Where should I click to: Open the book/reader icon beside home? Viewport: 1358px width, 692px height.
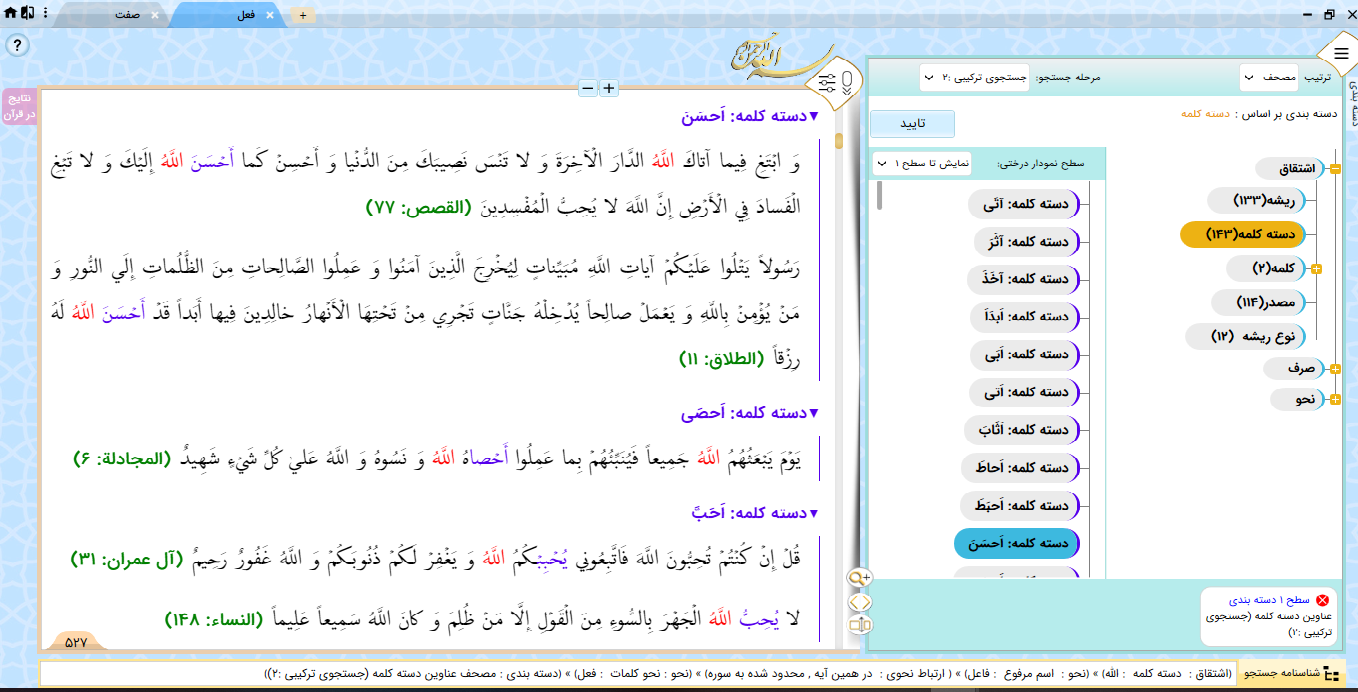[27, 14]
